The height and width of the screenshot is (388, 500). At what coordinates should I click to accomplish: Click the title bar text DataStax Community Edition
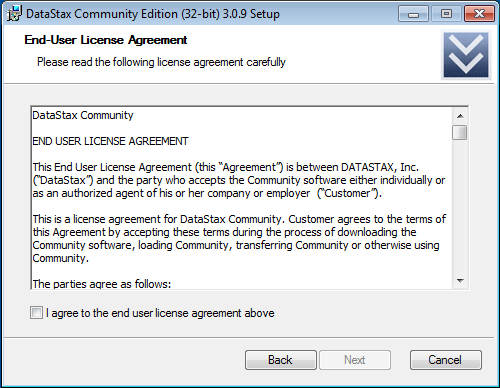pos(153,14)
